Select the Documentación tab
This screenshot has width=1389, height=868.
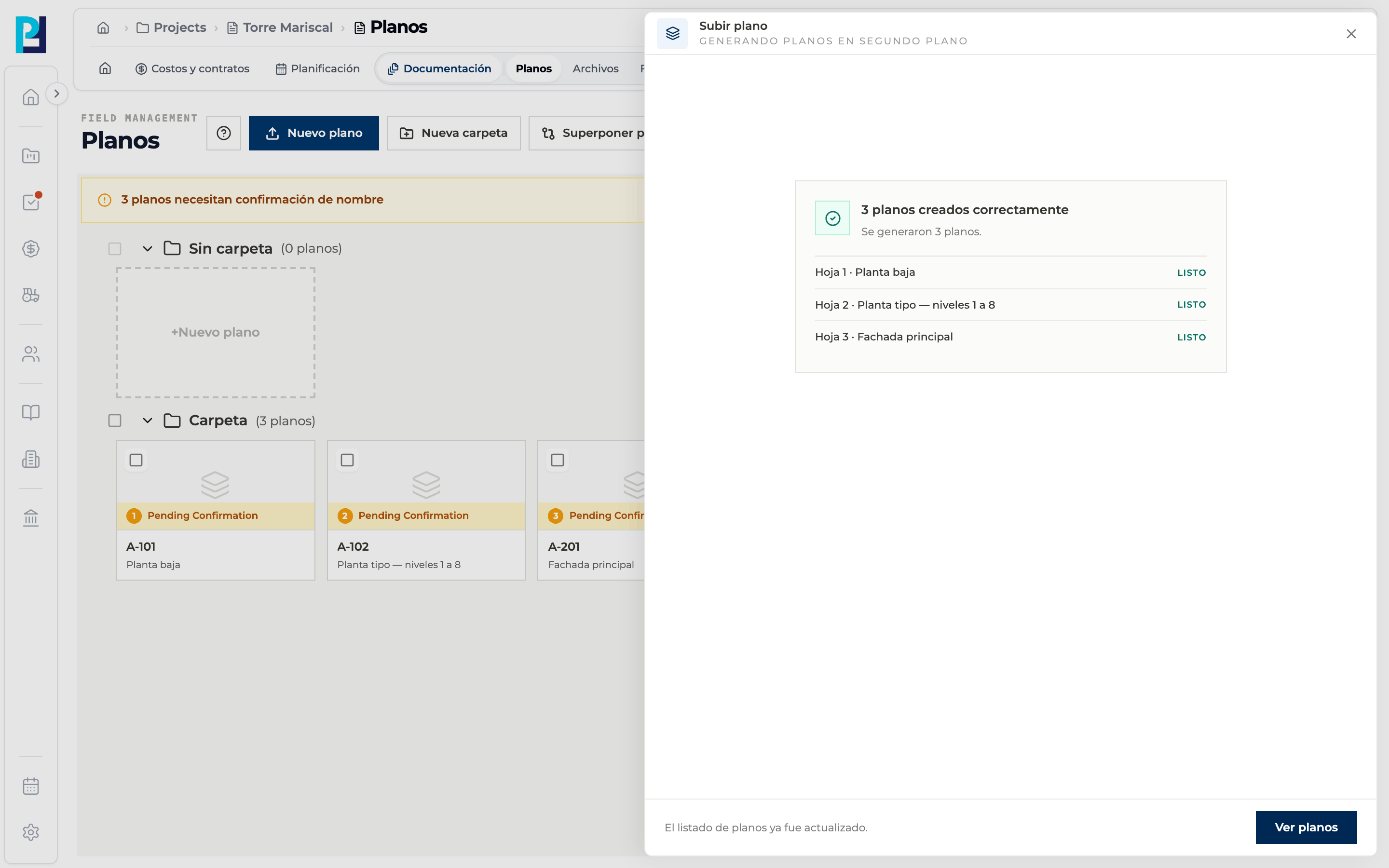(x=439, y=68)
